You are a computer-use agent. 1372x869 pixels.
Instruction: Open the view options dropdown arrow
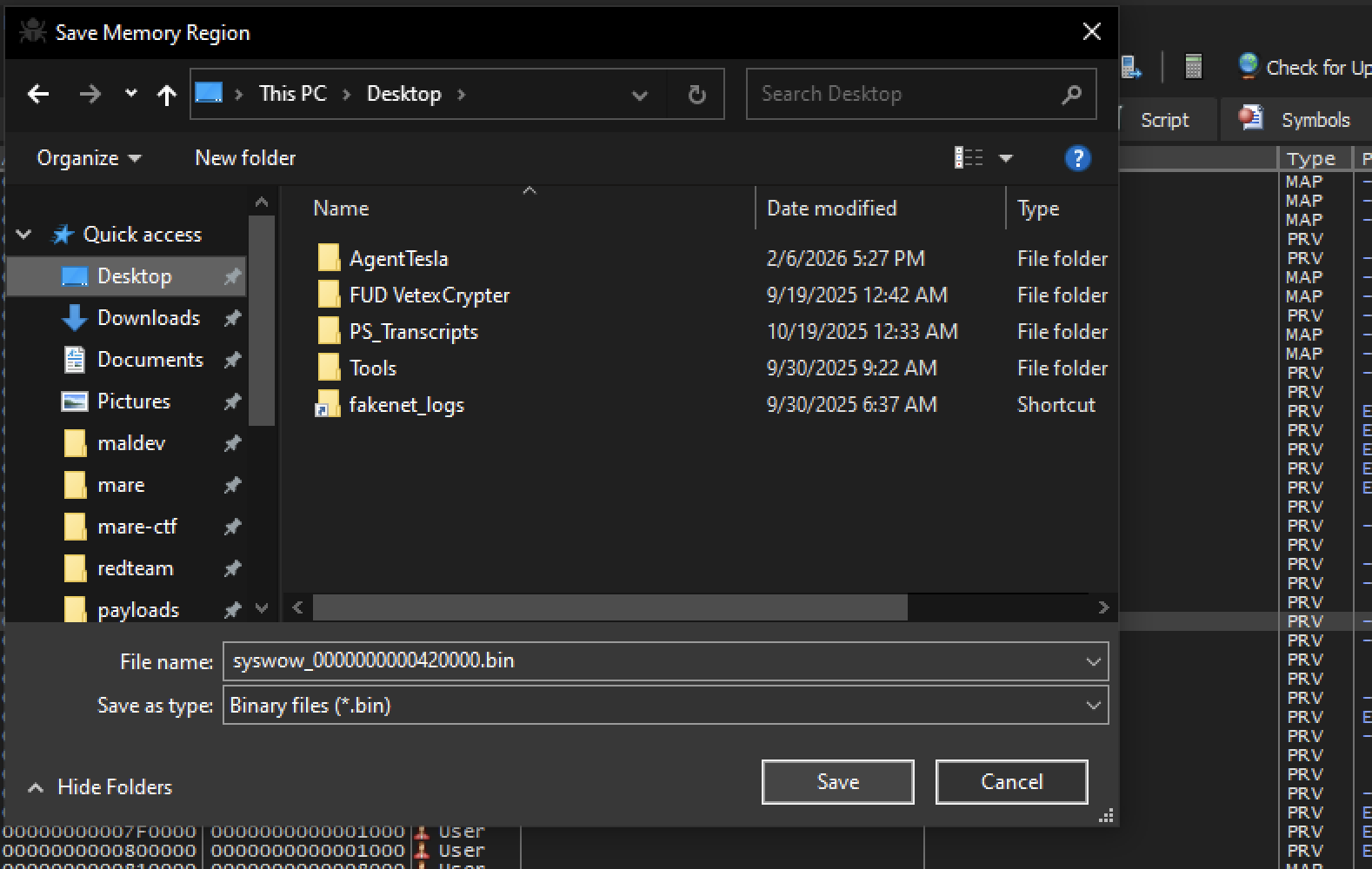pos(1006,158)
